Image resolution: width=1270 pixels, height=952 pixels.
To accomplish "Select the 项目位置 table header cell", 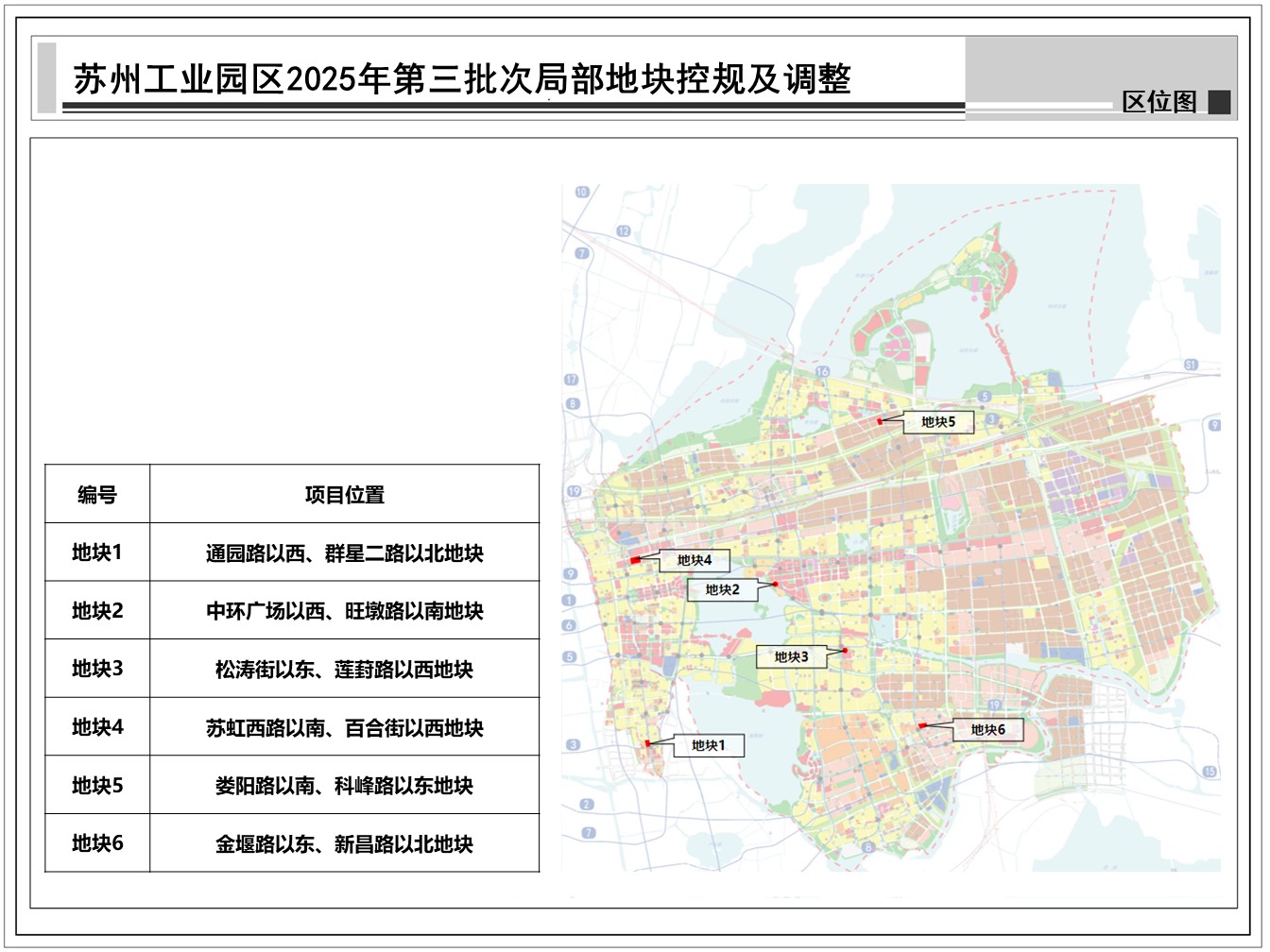I will point(344,494).
